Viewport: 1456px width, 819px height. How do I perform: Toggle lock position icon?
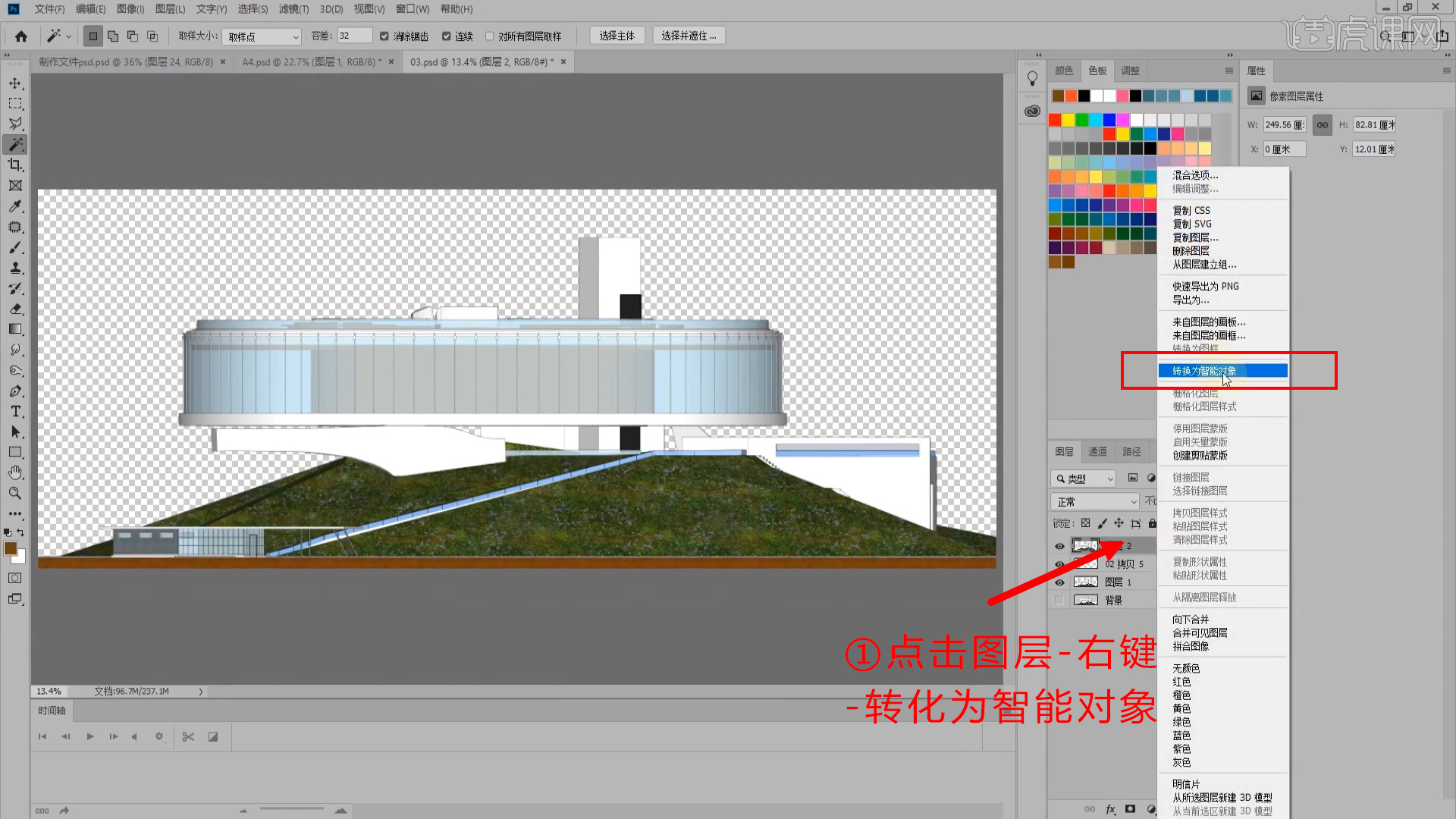1119,523
